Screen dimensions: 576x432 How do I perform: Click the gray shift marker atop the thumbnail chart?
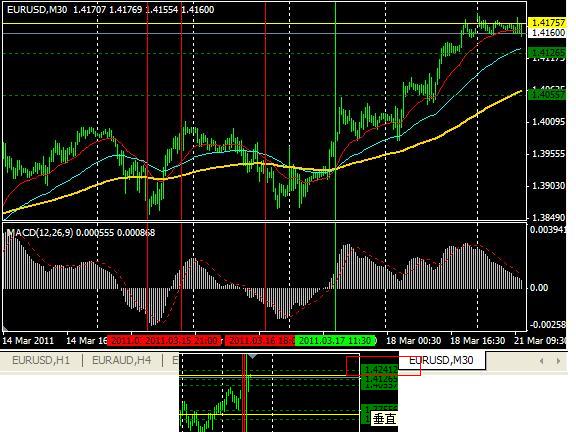(x=252, y=356)
